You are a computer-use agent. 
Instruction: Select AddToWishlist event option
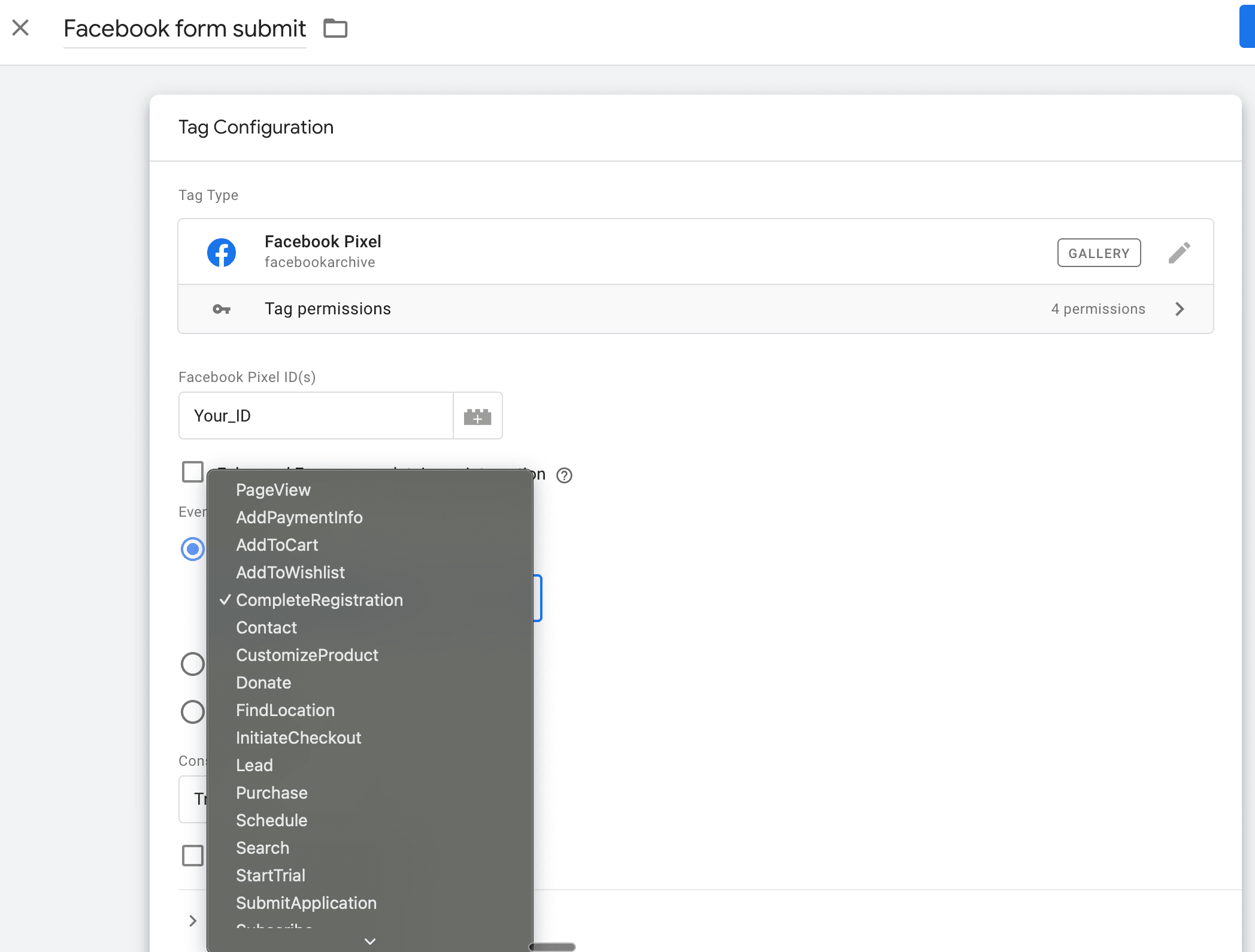370,572
